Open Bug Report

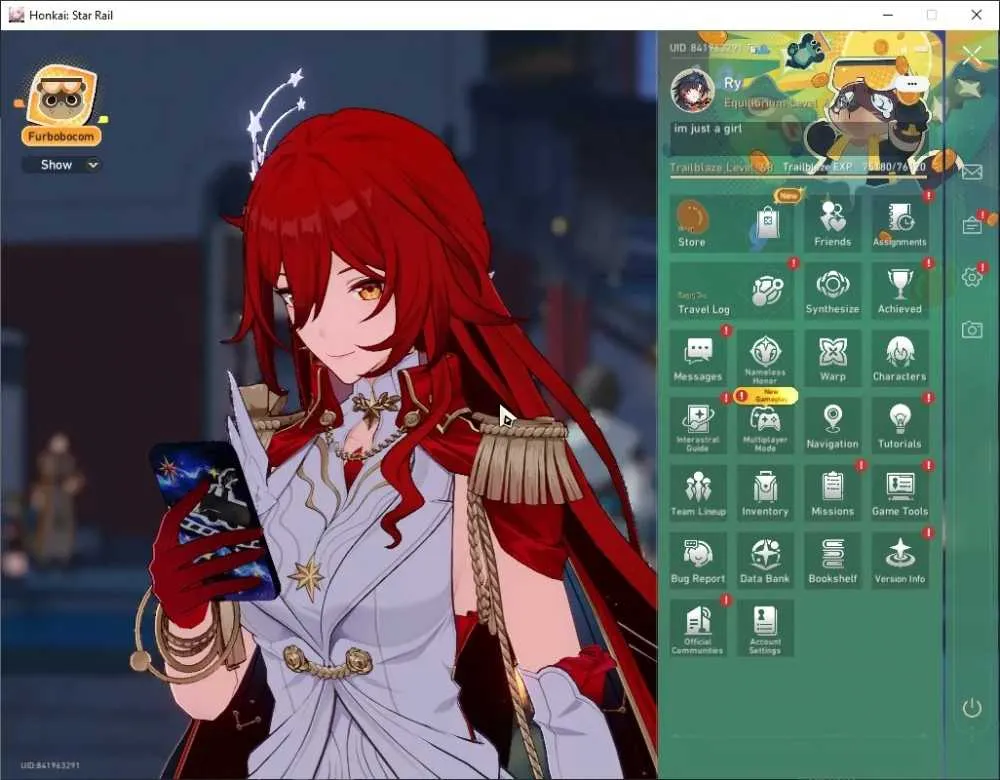coord(698,561)
